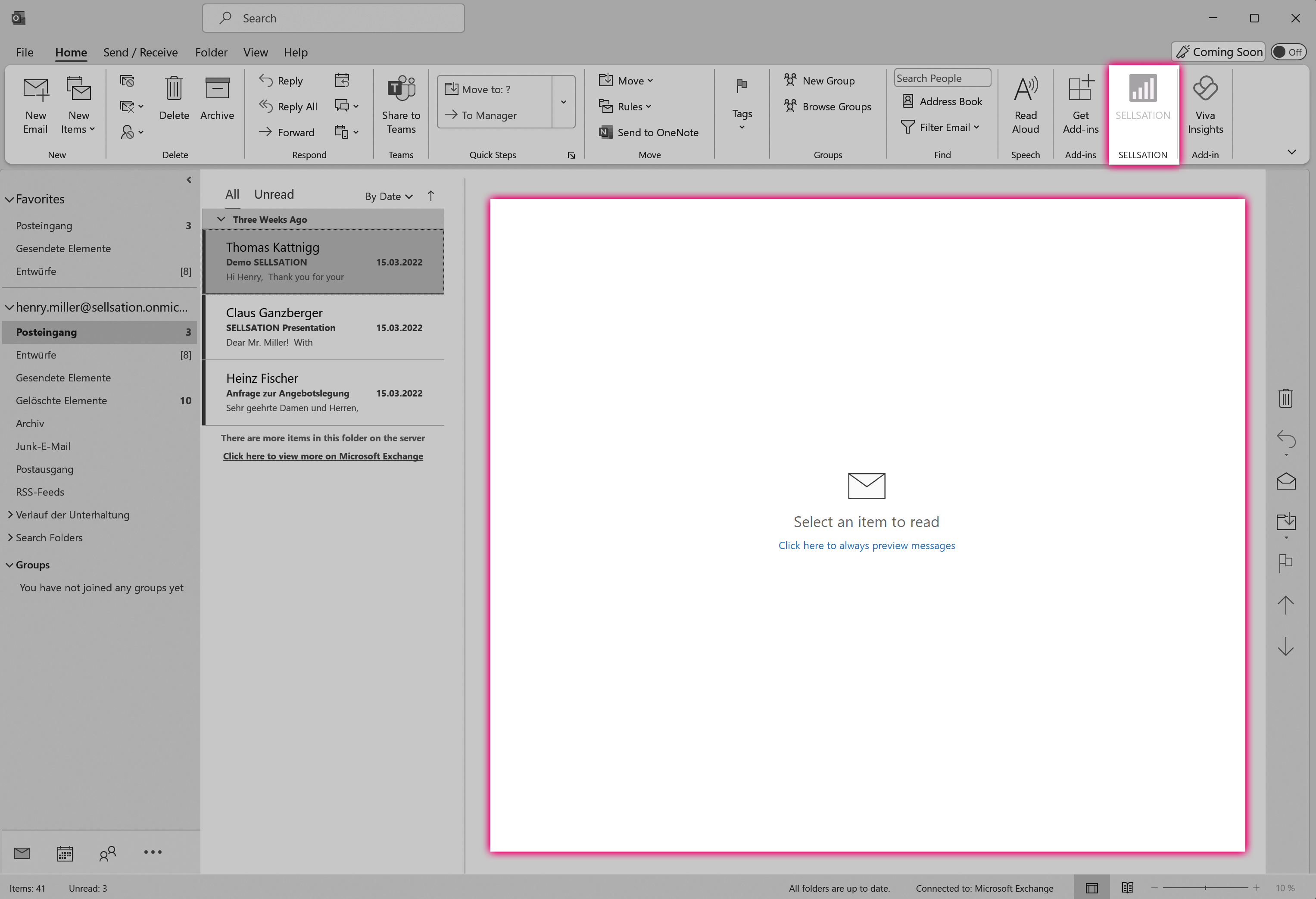Switch to Normal view in status bar
Viewport: 1316px width, 899px height.
[x=1091, y=888]
